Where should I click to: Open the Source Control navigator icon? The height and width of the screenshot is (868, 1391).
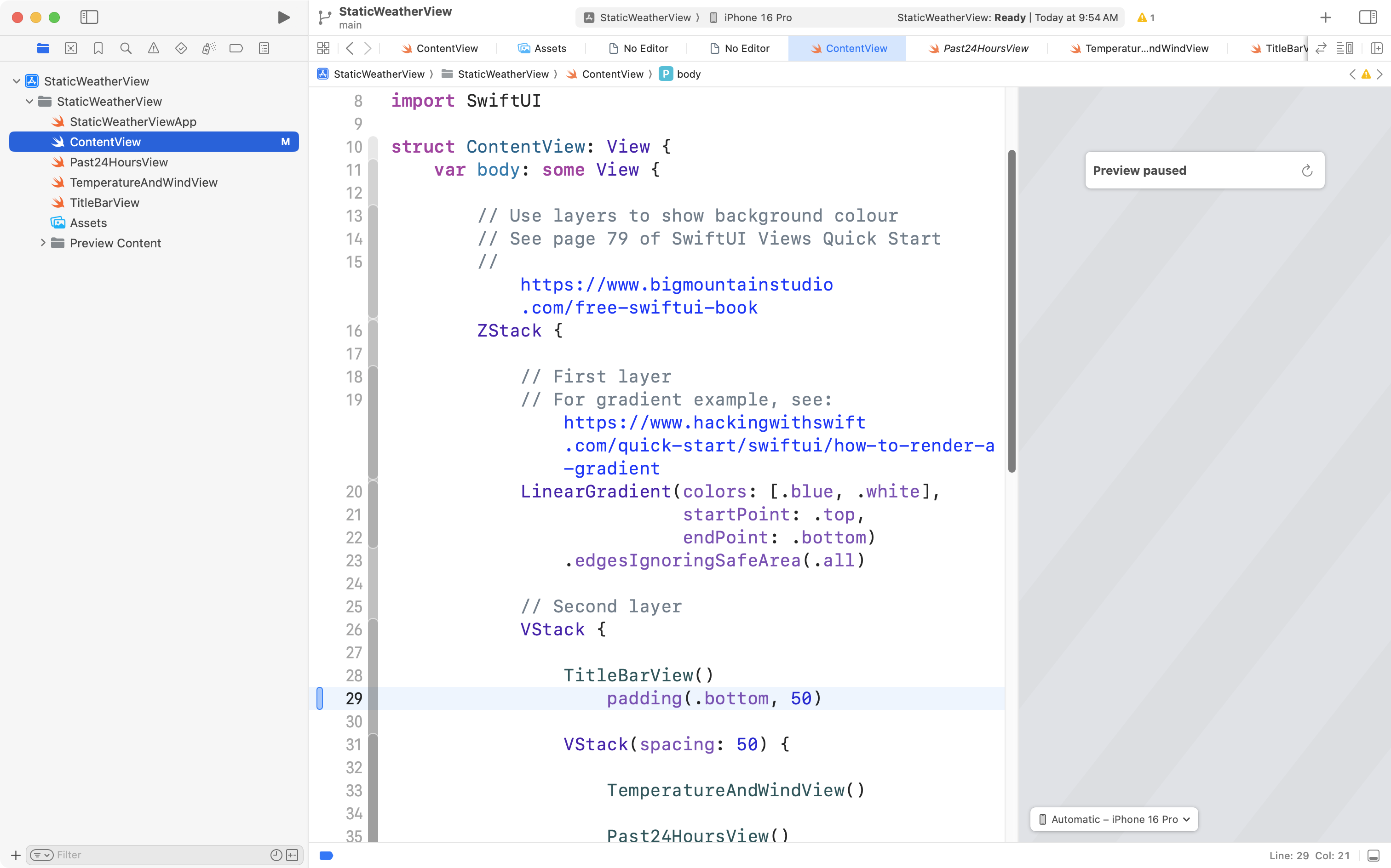point(71,48)
